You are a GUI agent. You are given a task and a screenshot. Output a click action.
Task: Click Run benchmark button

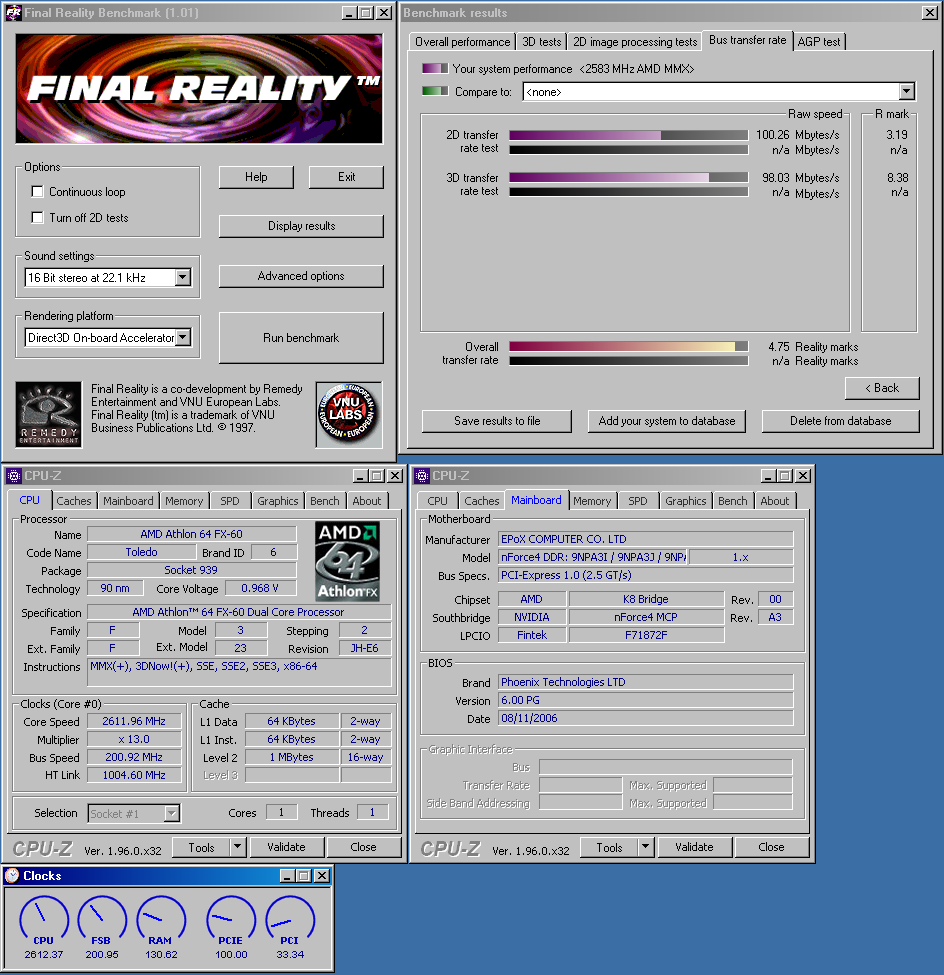[301, 338]
